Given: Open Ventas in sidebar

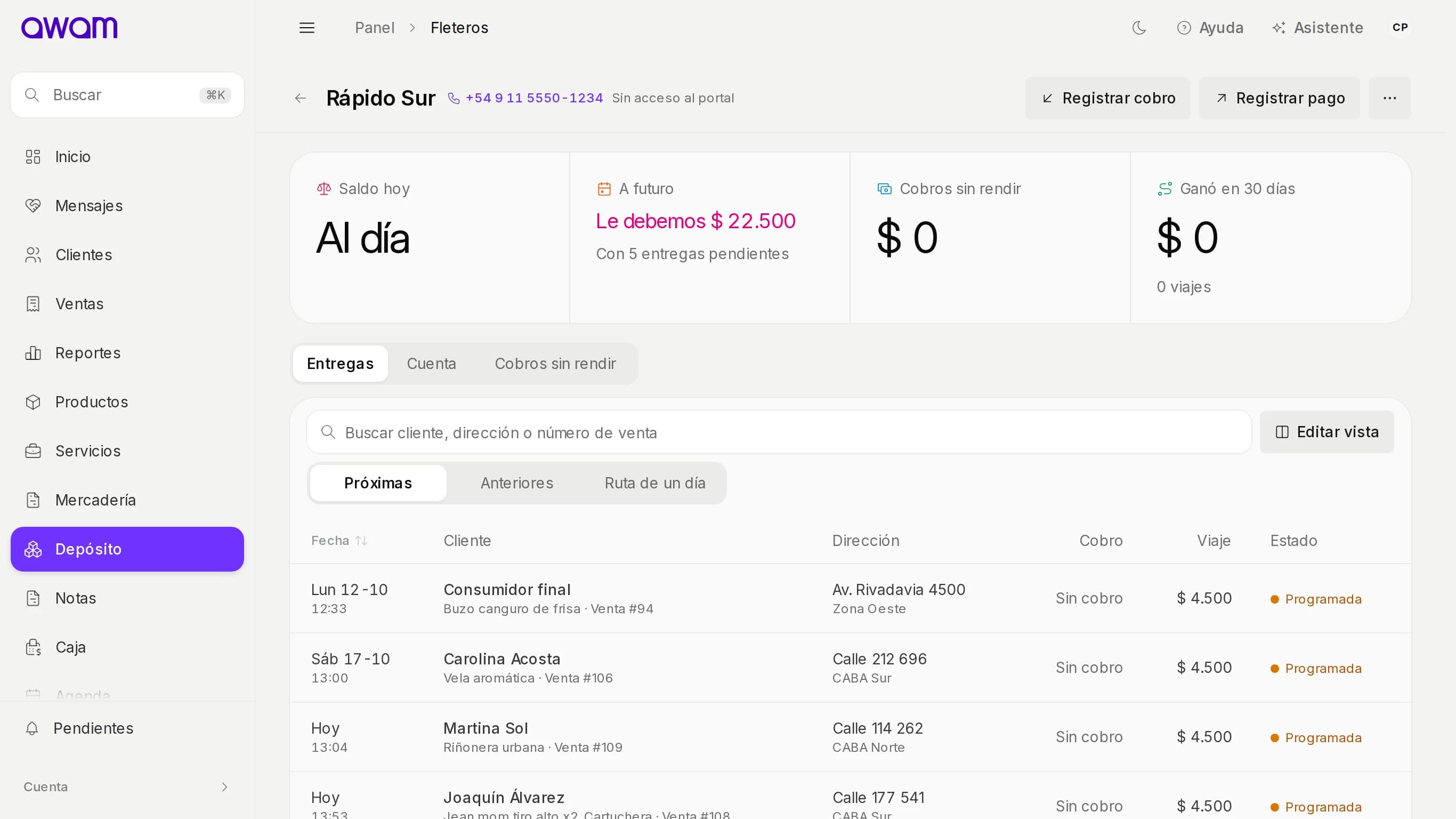Looking at the screenshot, I should [127, 304].
